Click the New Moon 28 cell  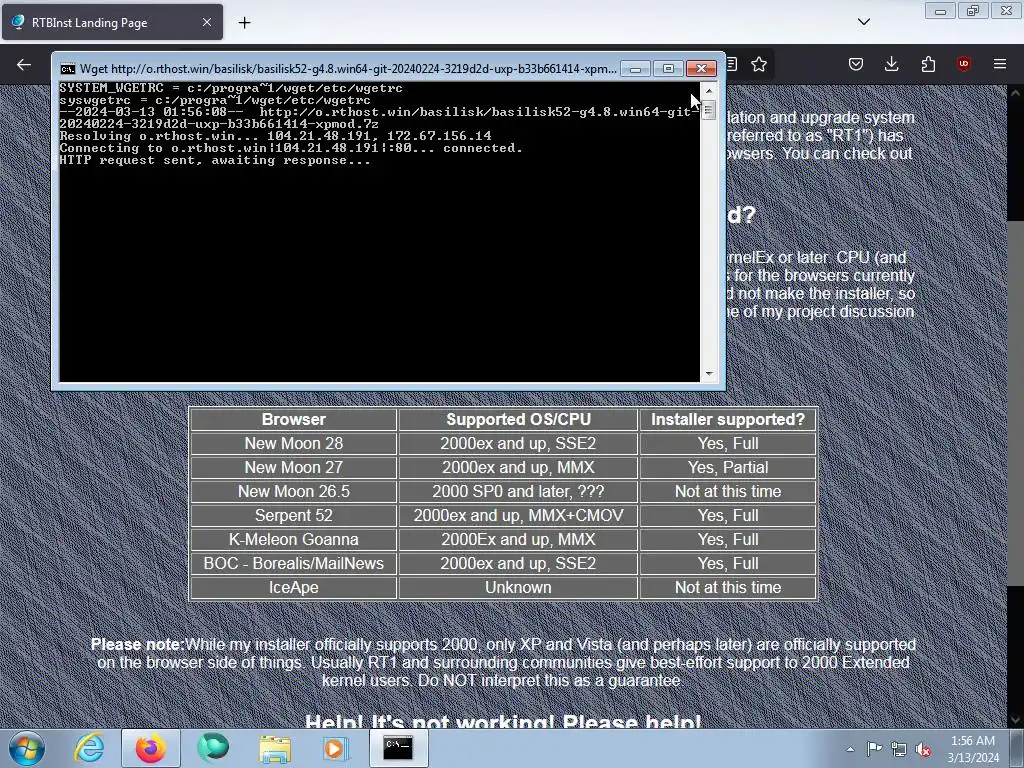293,443
